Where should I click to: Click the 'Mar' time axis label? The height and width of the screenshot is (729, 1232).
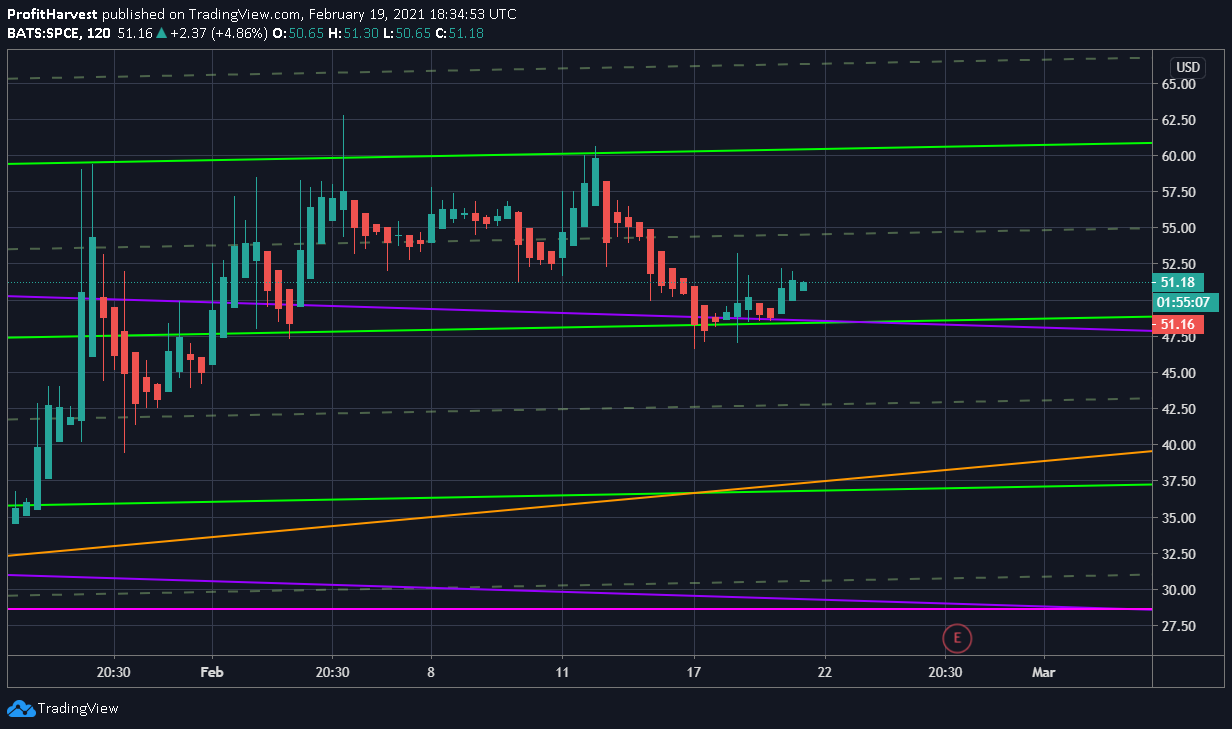(1044, 673)
